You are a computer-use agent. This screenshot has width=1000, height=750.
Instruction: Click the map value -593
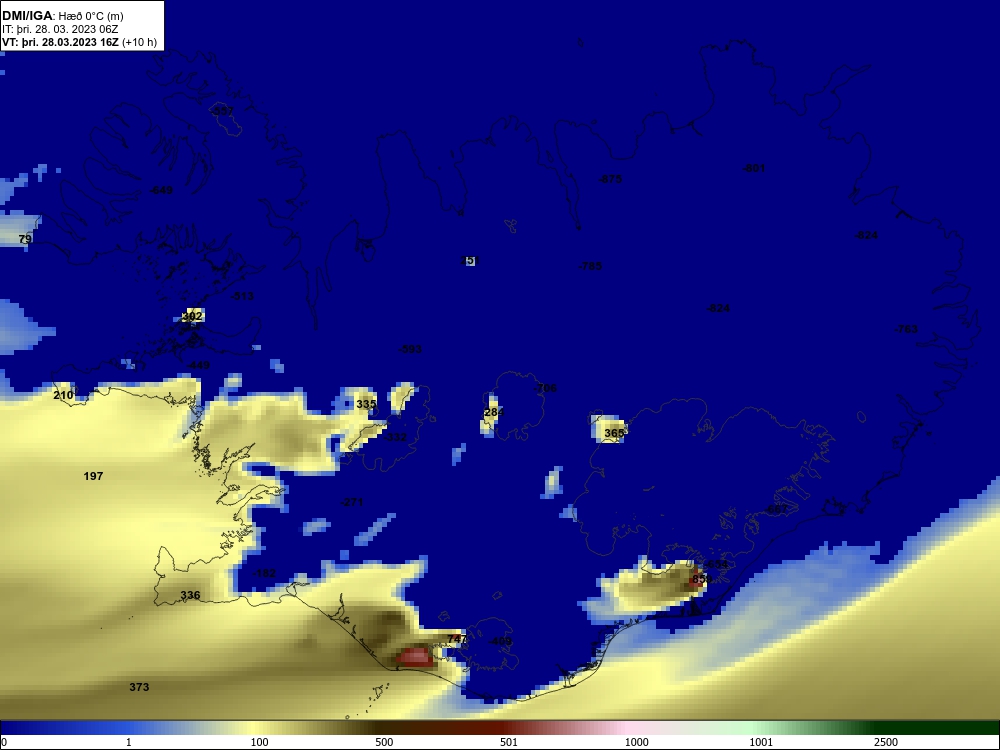[x=410, y=349]
